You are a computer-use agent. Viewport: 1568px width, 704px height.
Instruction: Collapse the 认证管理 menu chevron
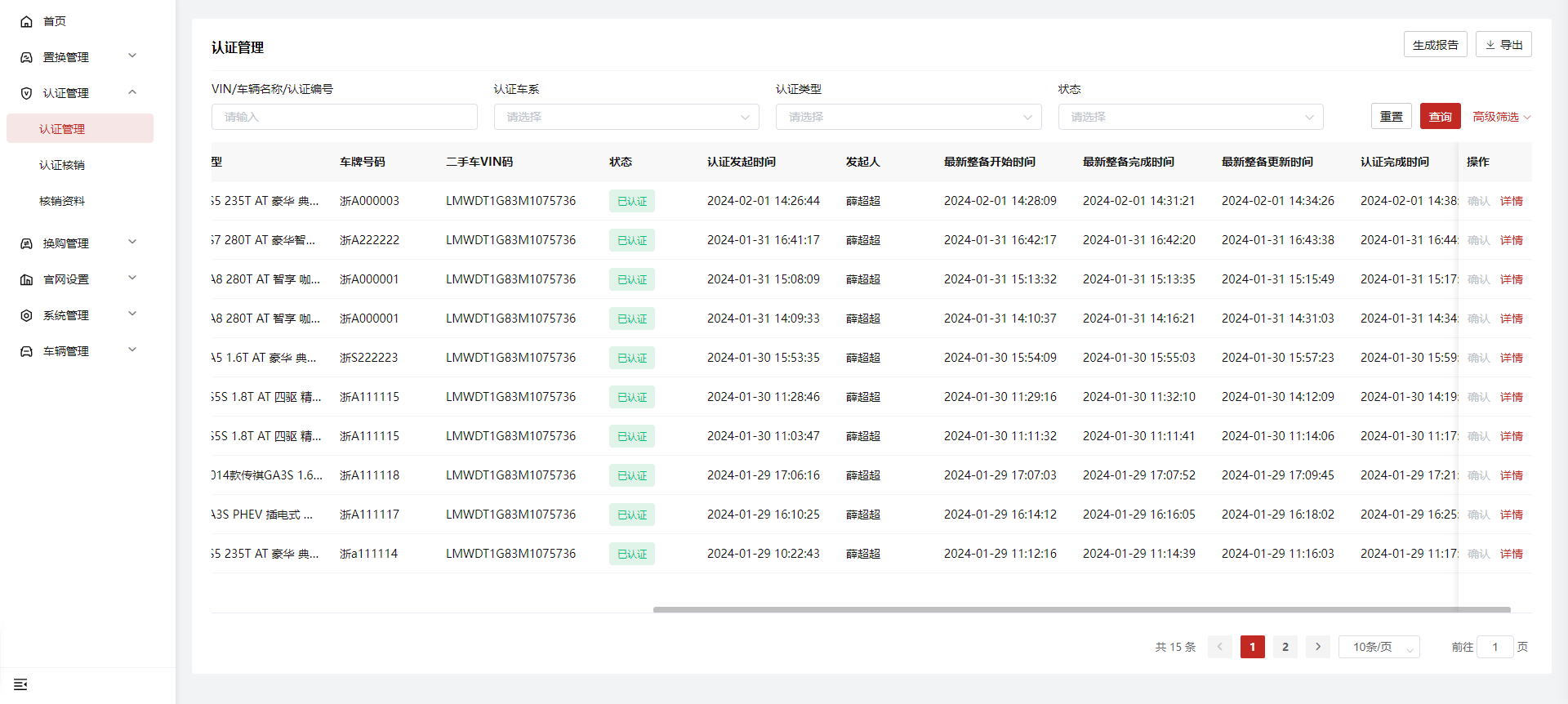click(132, 92)
